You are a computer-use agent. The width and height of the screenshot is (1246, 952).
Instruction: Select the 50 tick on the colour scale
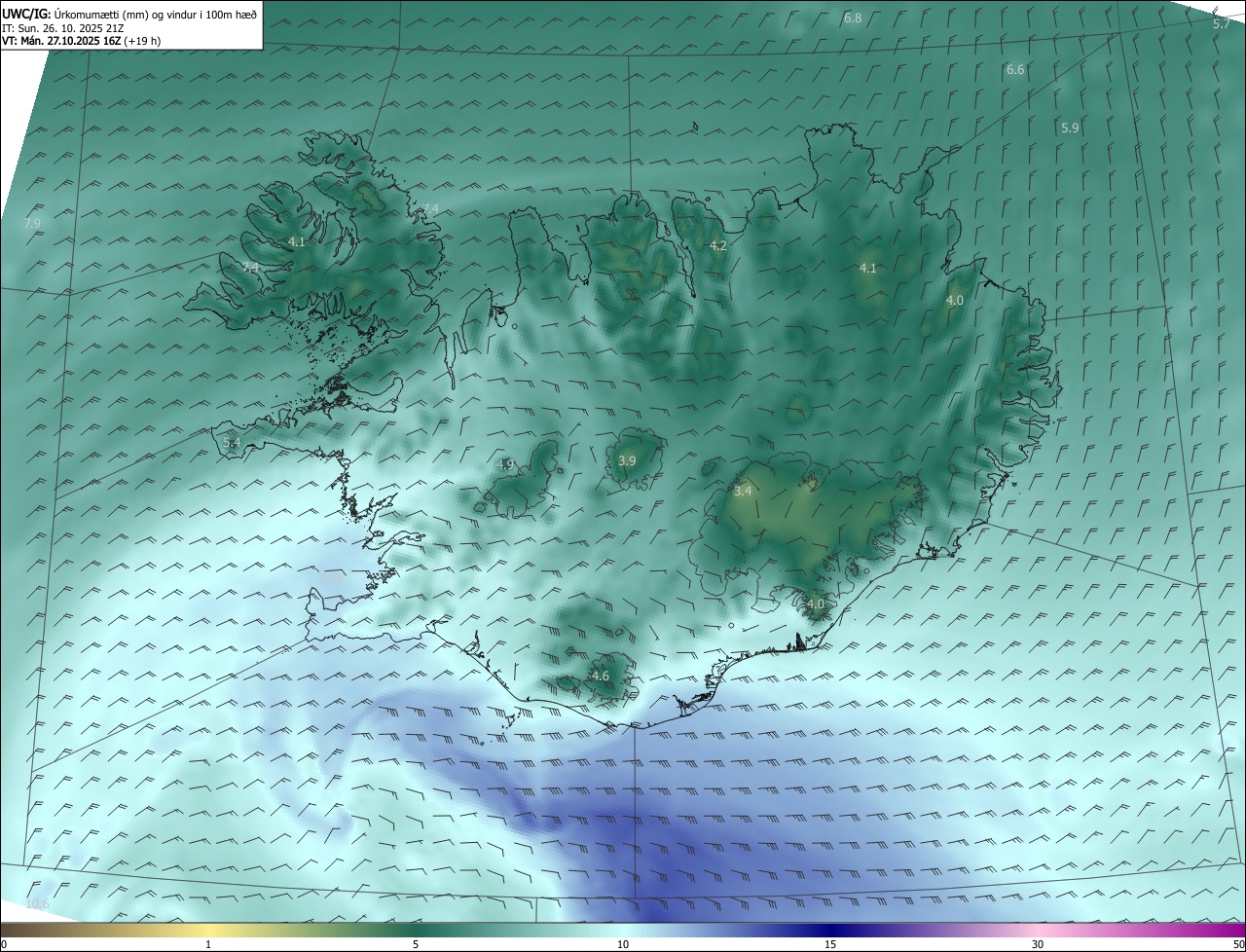click(x=1238, y=944)
